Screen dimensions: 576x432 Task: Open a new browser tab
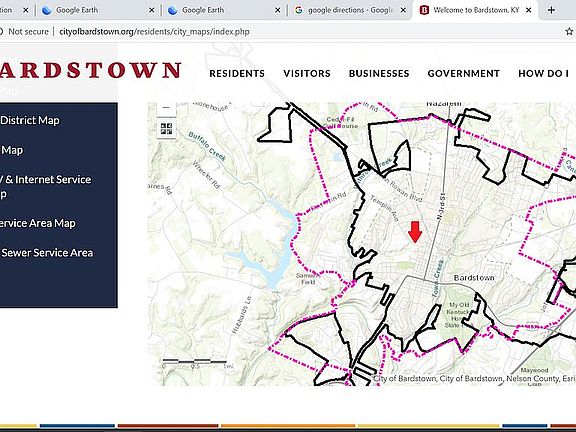point(551,11)
